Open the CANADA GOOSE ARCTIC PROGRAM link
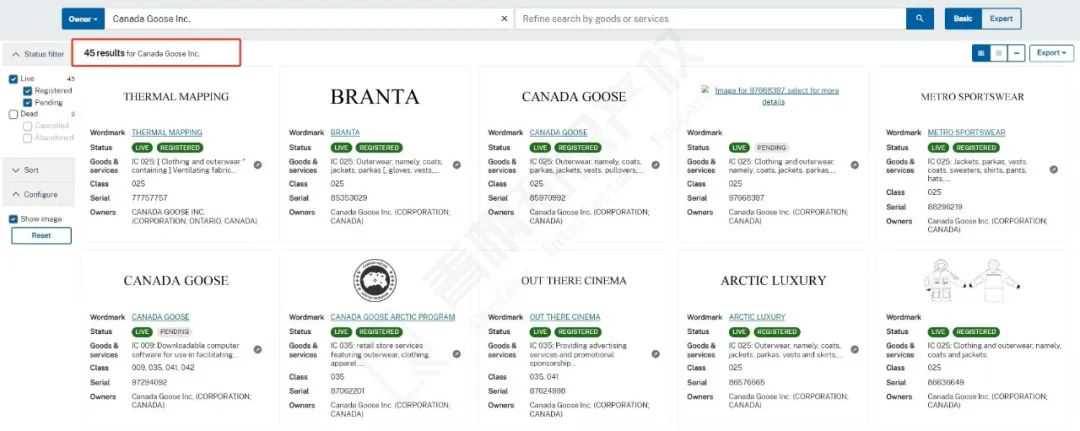 (393, 317)
